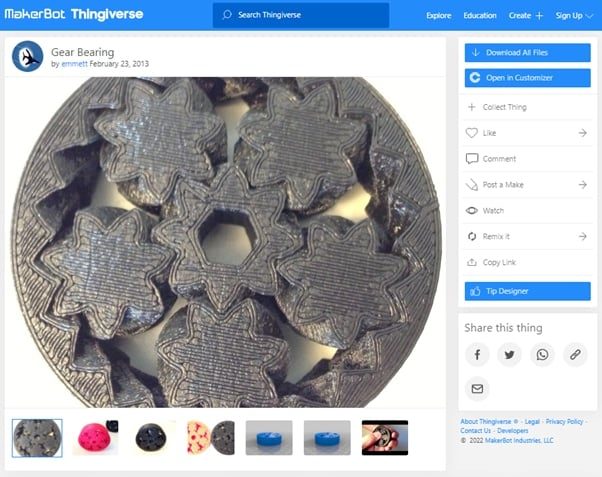
Task: Select the pink gear bearing thumbnail
Action: tap(95, 438)
